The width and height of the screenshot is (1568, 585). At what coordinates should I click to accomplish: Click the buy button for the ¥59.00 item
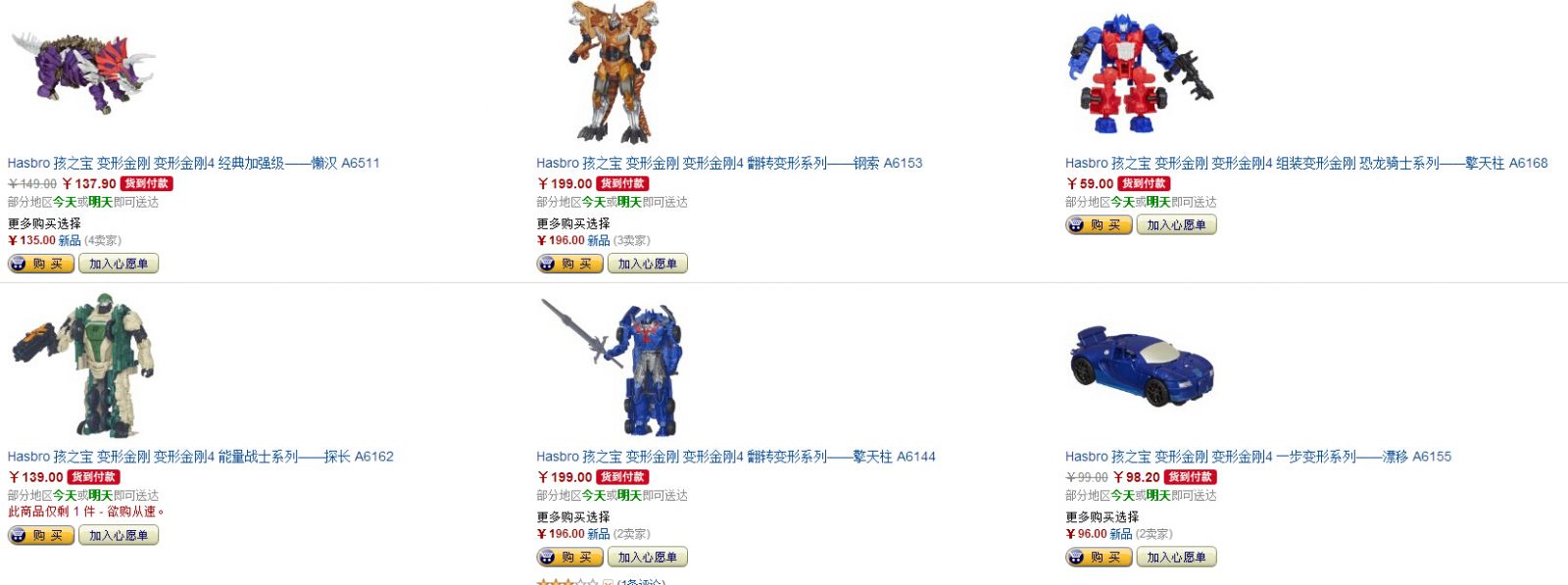(1100, 224)
